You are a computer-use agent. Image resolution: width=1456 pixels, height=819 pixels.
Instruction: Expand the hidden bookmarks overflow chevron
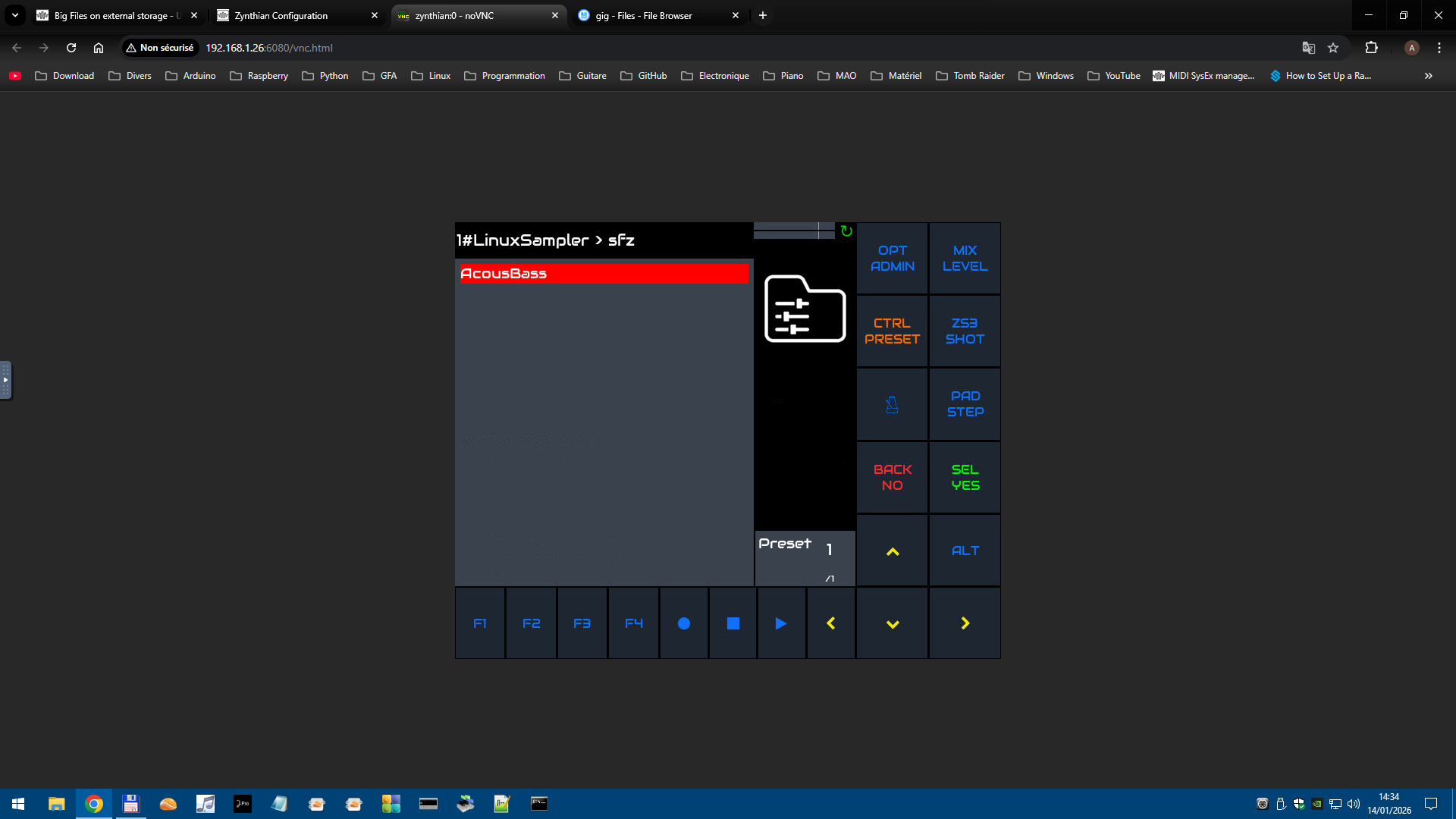click(x=1428, y=76)
